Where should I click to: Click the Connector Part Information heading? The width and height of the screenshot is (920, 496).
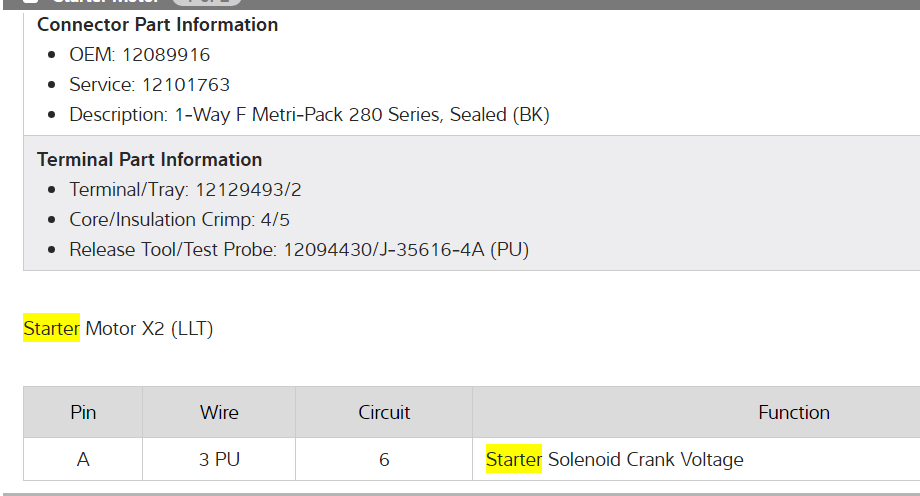(157, 25)
